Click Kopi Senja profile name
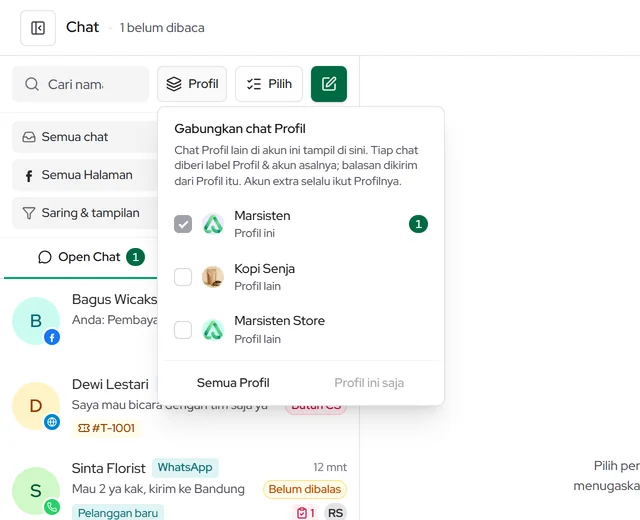Image resolution: width=640 pixels, height=520 pixels. [x=264, y=269]
